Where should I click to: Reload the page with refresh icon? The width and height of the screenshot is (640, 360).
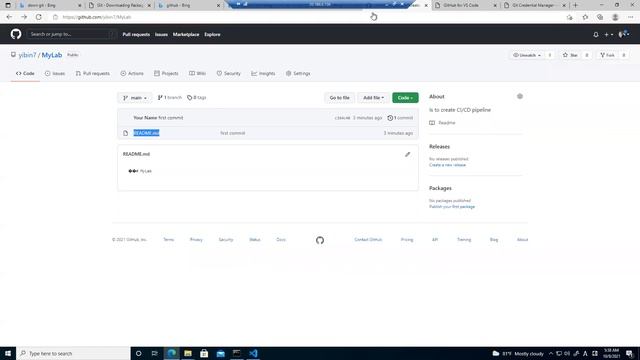click(38, 17)
